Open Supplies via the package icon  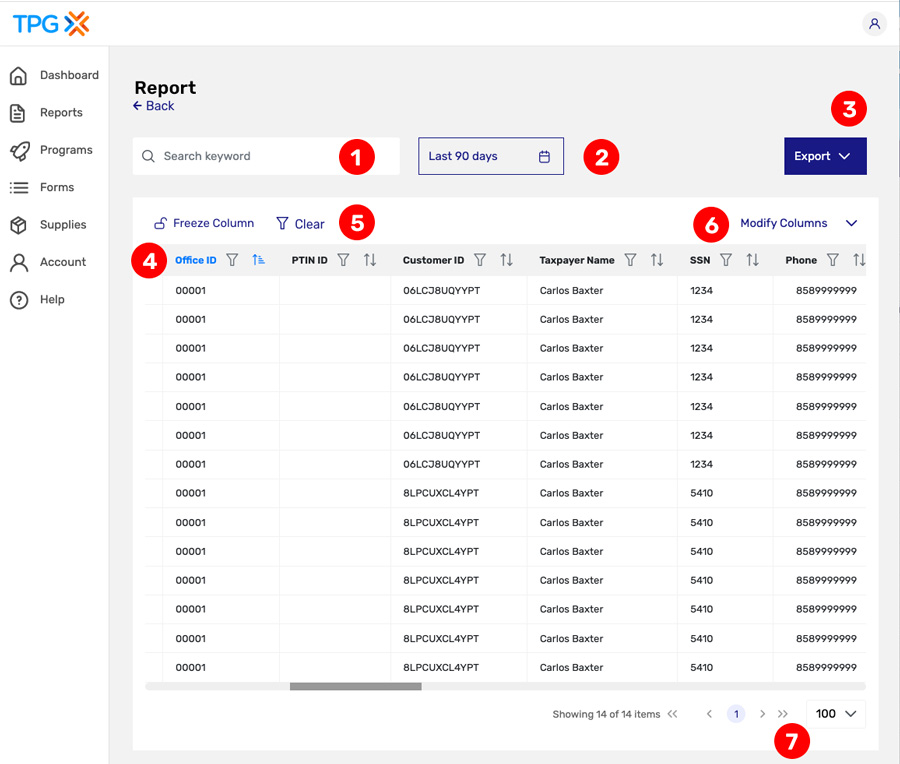(18, 224)
